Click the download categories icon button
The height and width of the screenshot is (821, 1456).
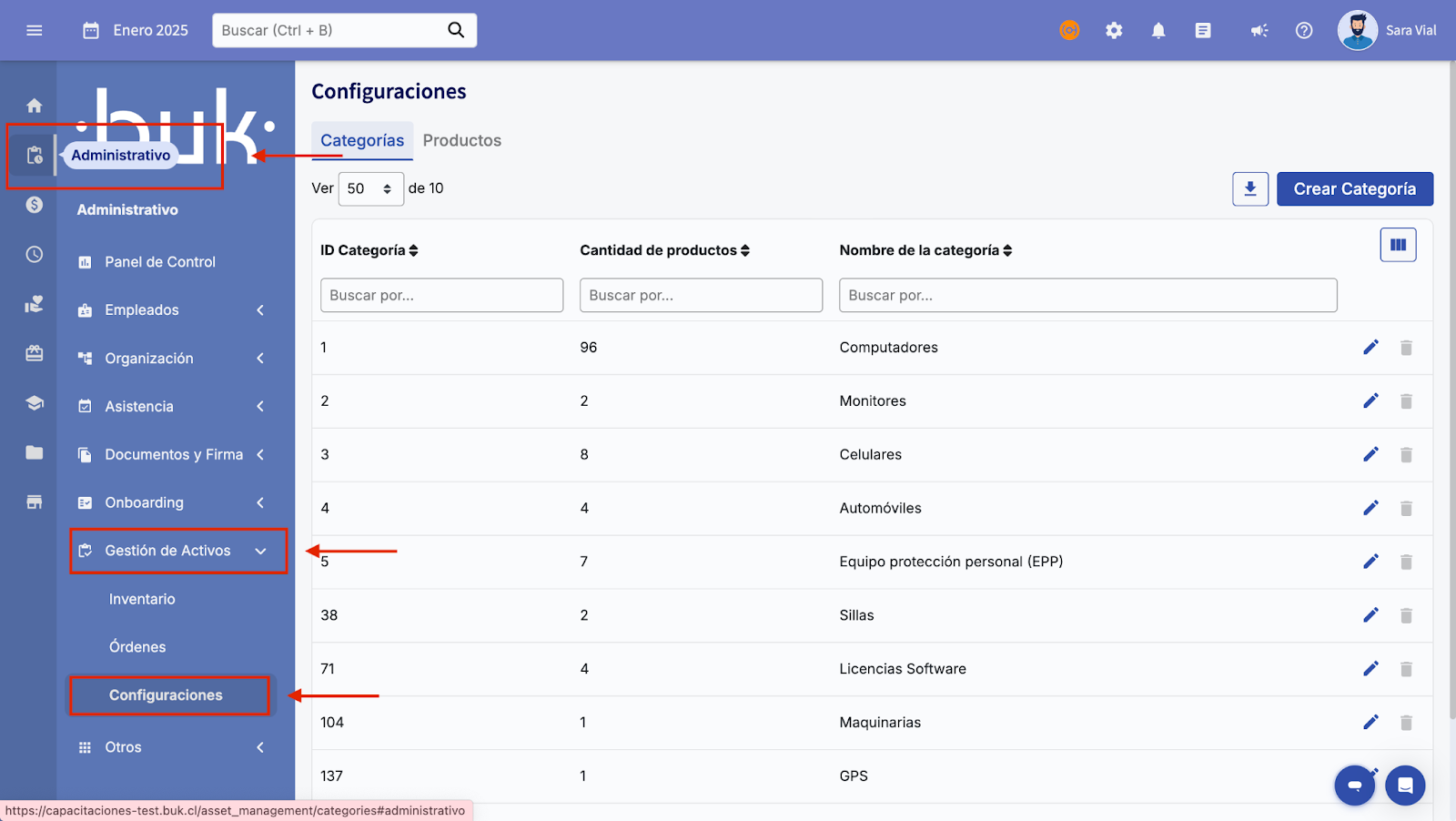click(1250, 188)
